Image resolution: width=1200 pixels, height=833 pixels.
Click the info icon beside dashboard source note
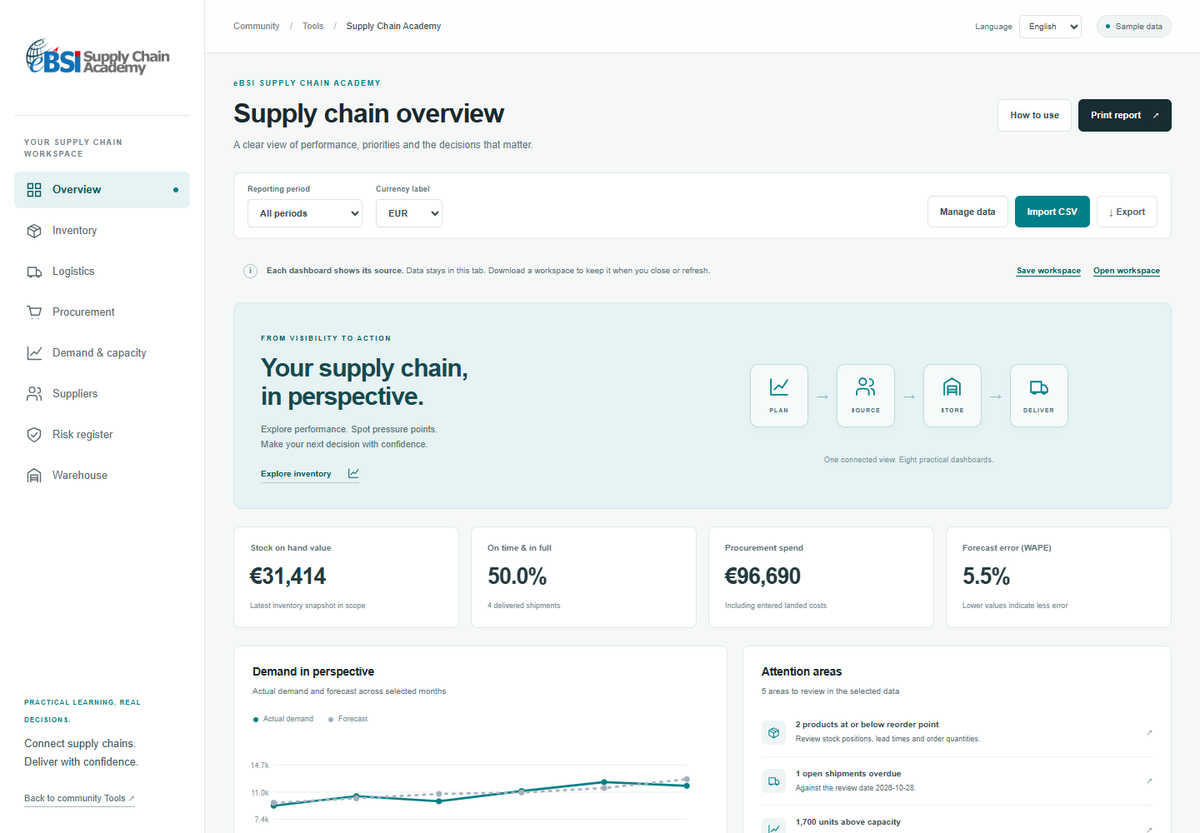(250, 271)
